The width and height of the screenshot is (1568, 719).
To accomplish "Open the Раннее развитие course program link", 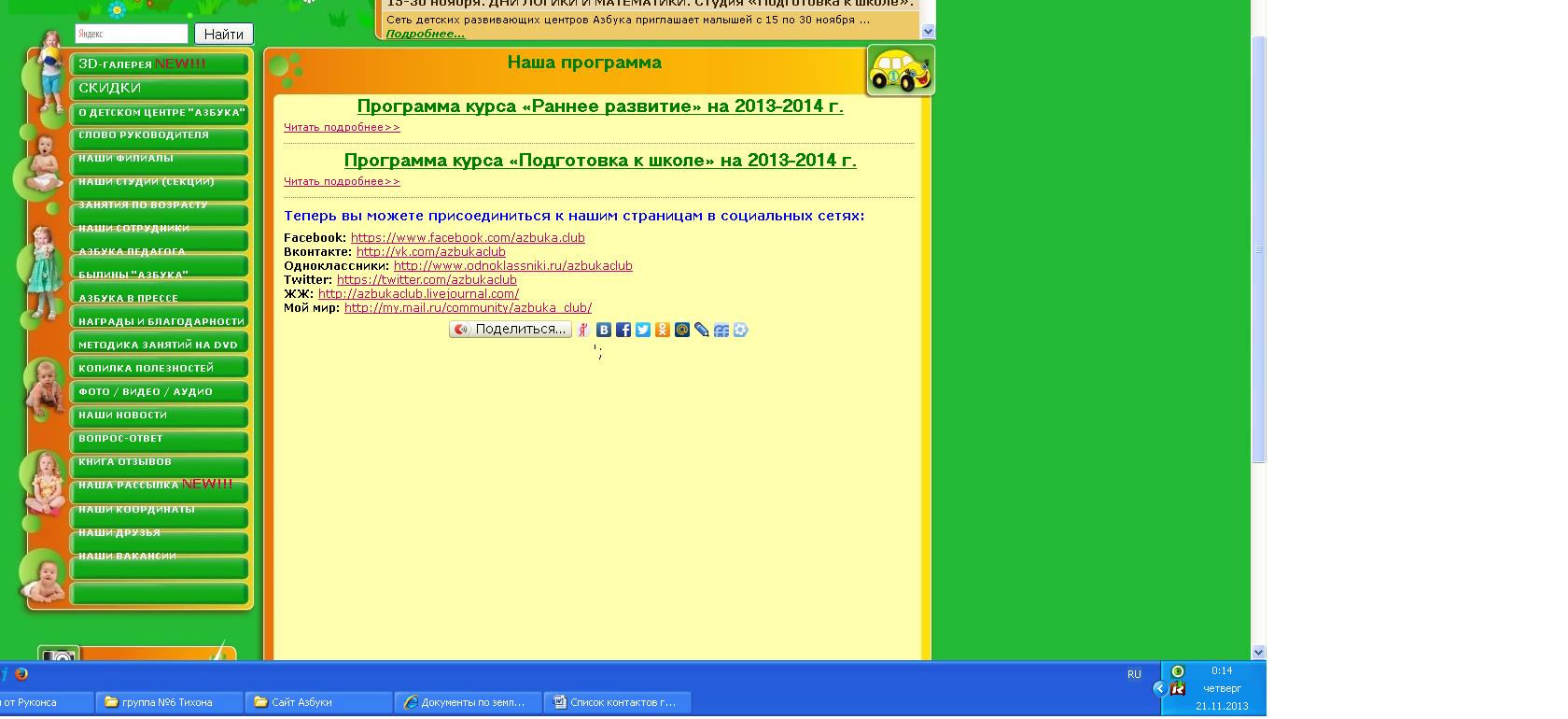I will 600,106.
